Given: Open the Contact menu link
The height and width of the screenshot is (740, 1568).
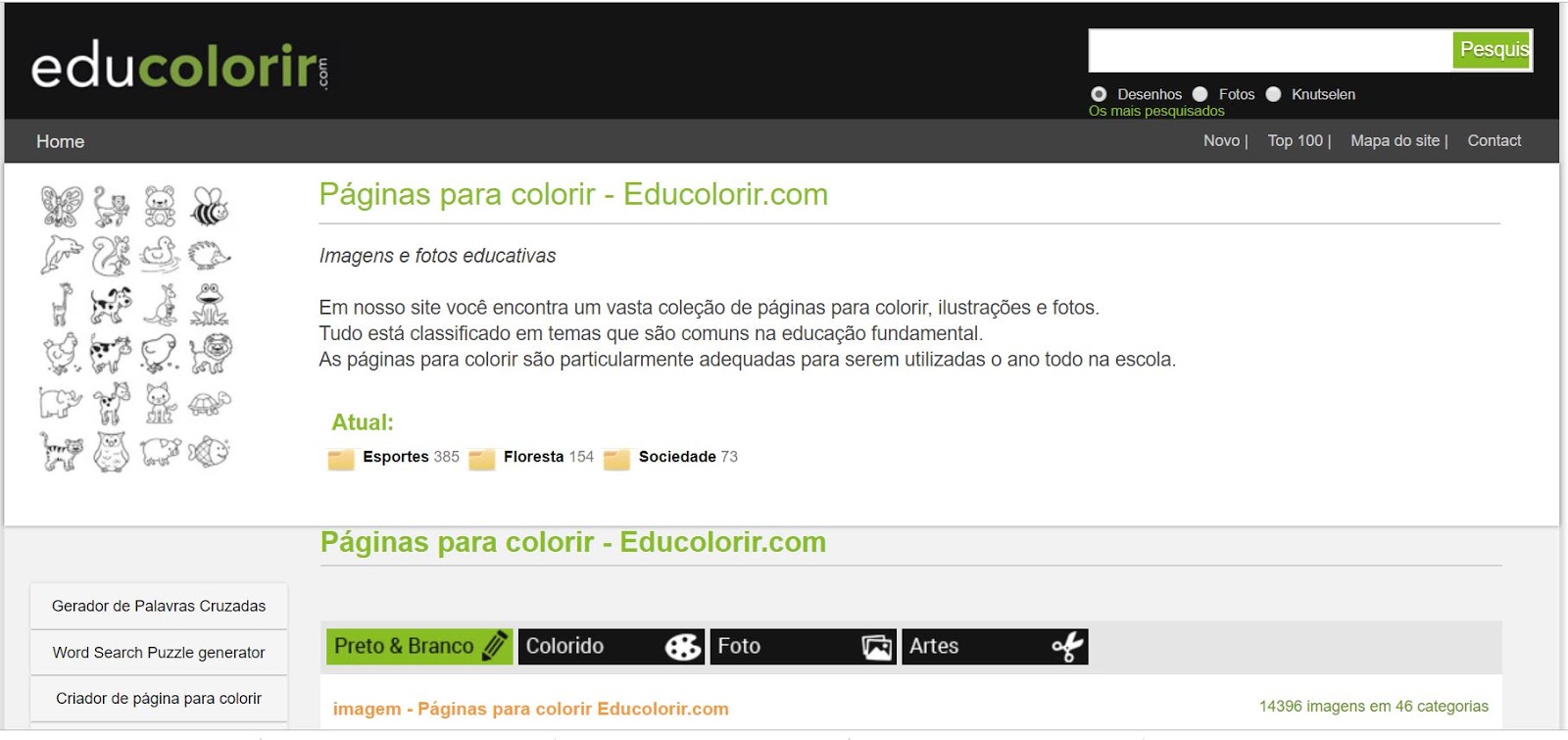Looking at the screenshot, I should coord(1494,140).
